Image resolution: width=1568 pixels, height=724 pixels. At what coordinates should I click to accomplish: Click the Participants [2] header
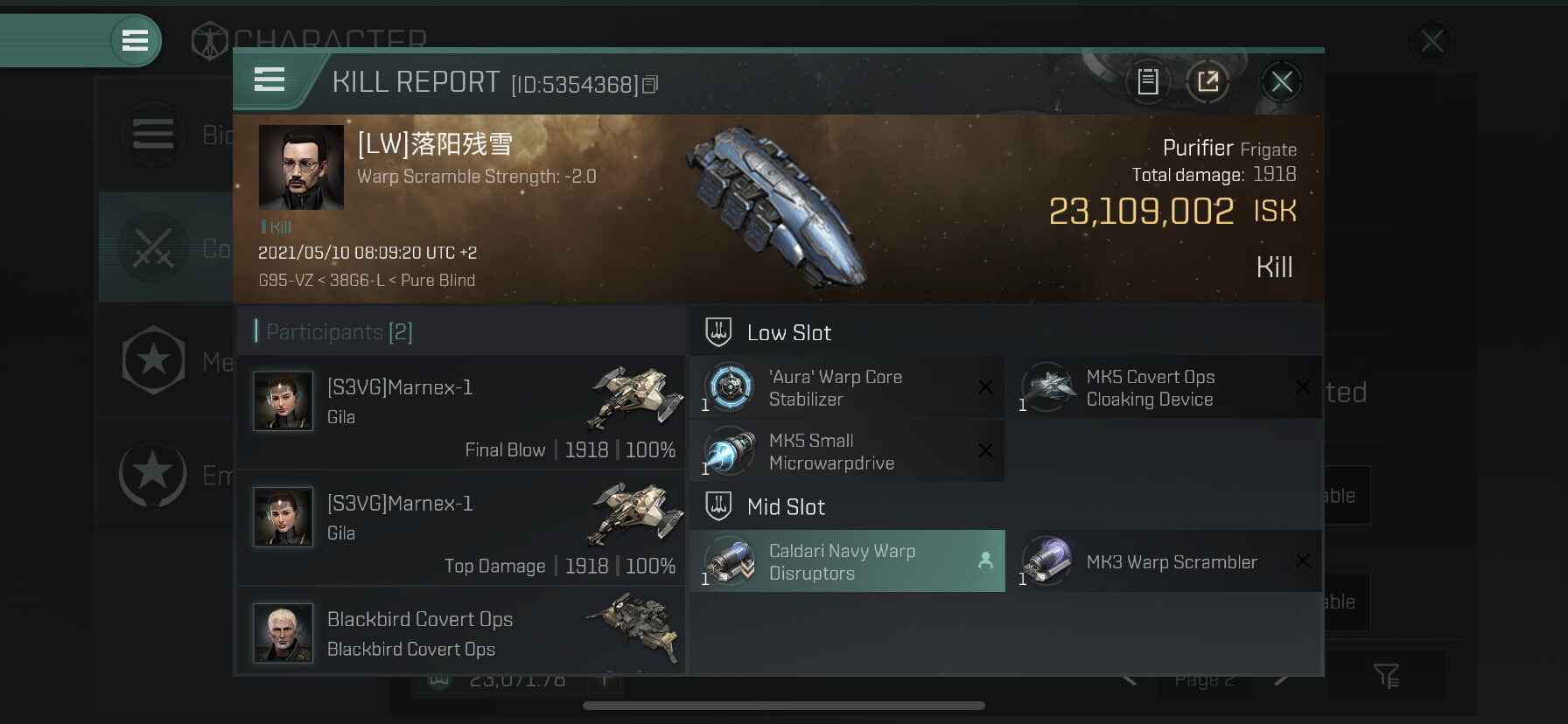pos(334,331)
